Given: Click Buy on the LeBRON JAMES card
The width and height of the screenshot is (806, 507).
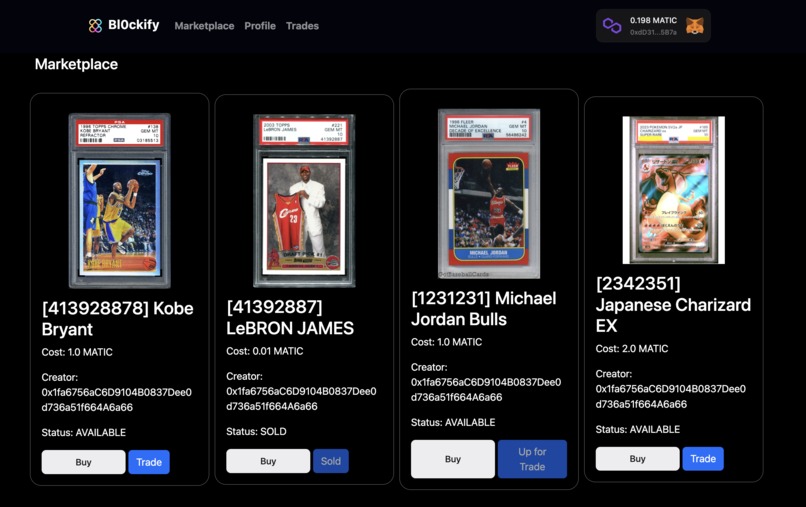Looking at the screenshot, I should [268, 461].
